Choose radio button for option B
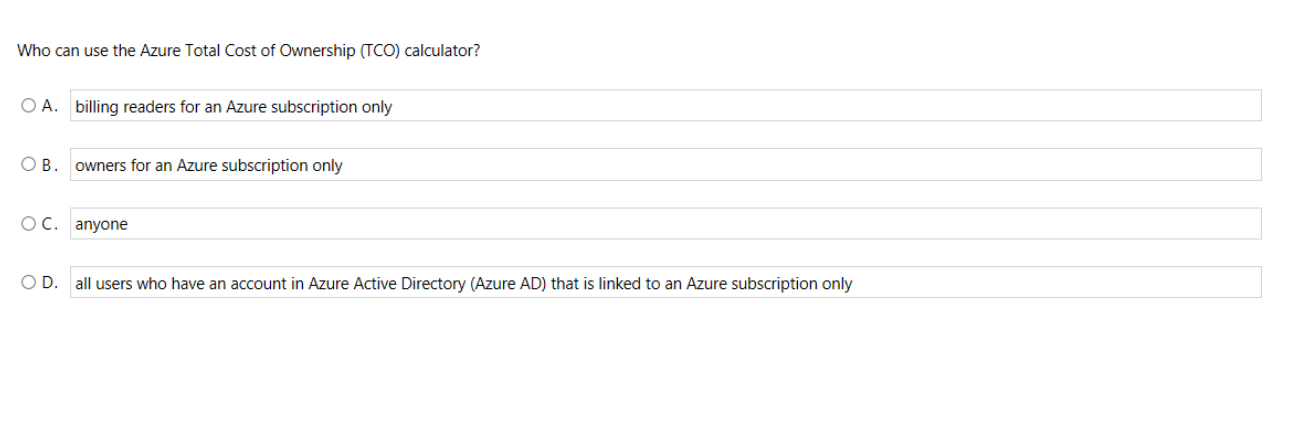This screenshot has width=1297, height=427. point(26,165)
